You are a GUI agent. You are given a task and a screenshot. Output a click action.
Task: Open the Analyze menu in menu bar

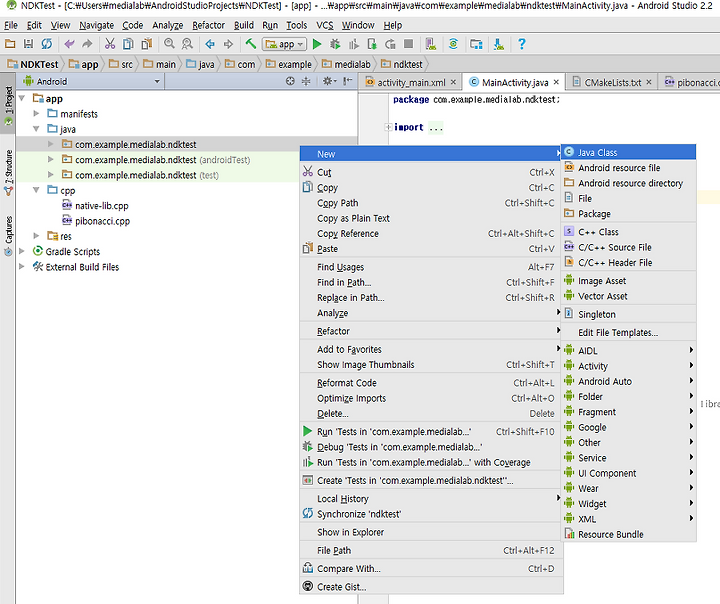[168, 25]
